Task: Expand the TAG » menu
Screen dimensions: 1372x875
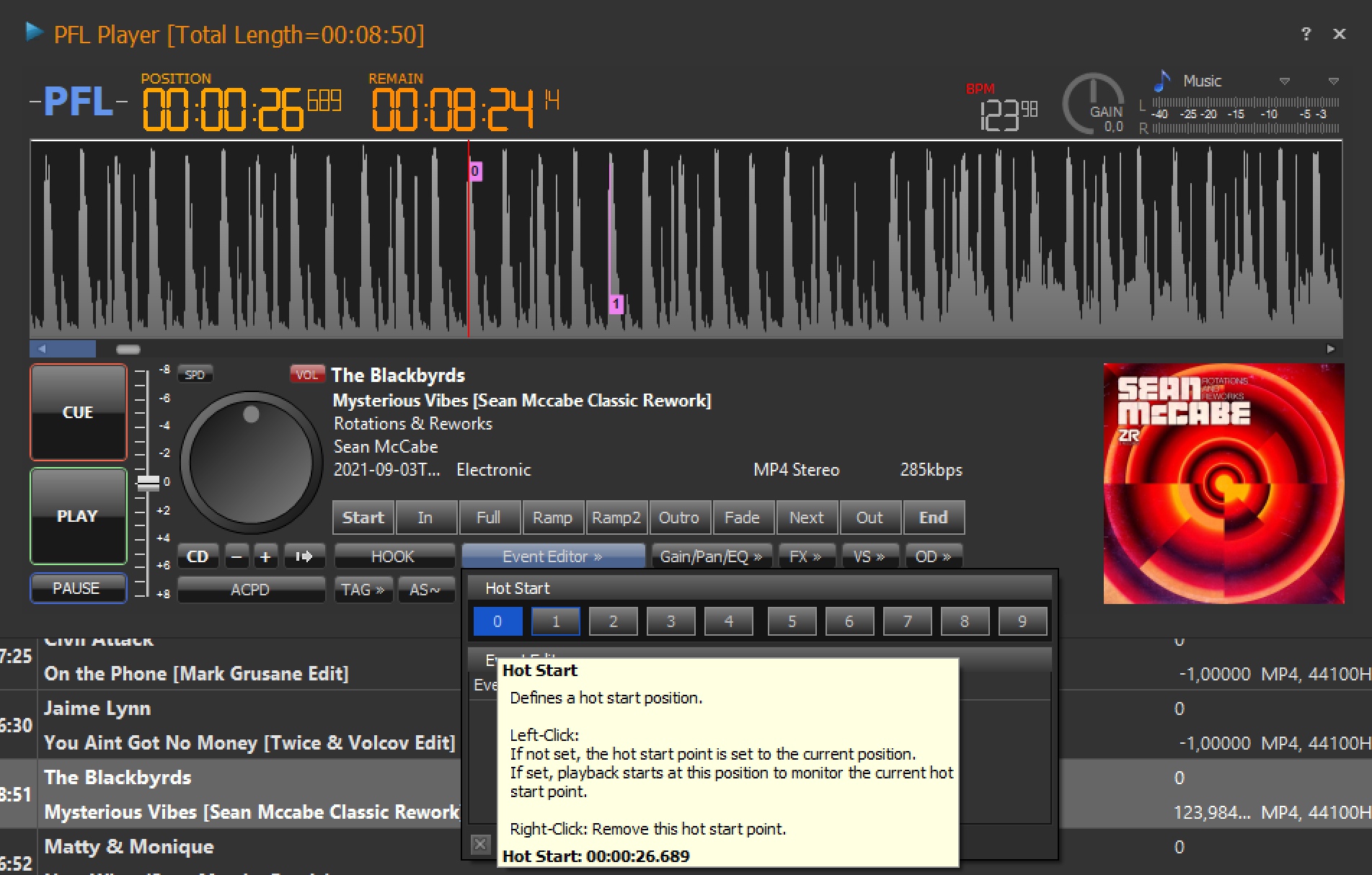Action: [x=363, y=590]
